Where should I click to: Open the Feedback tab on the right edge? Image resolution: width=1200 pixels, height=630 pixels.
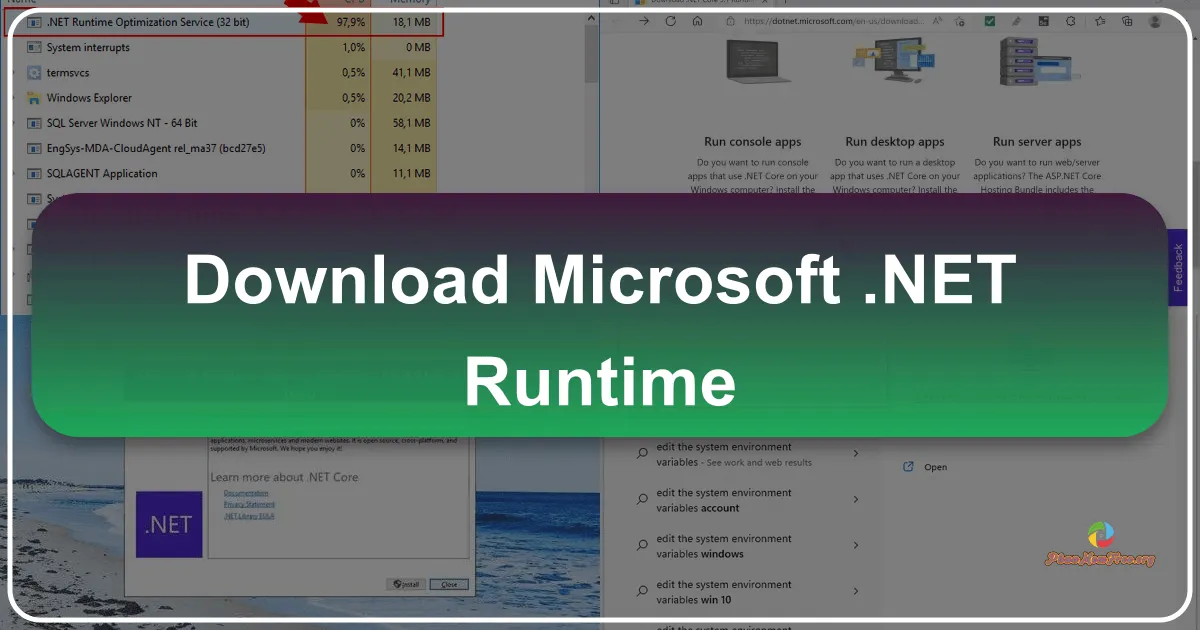click(1177, 266)
